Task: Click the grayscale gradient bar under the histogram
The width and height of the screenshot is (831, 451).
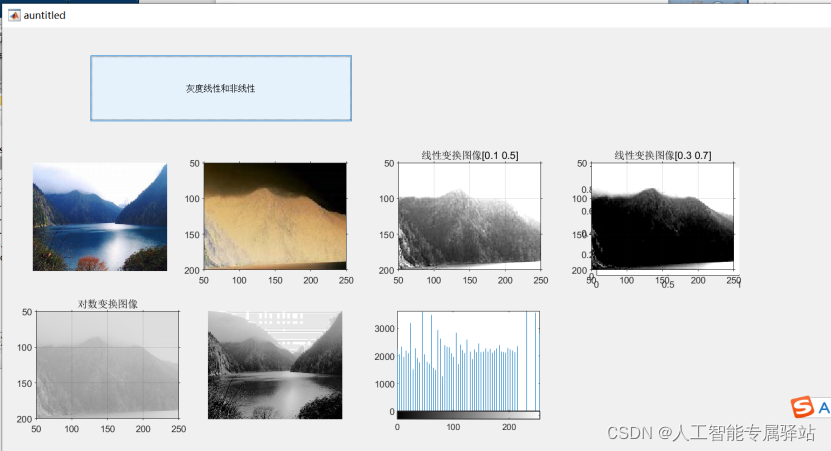Action: coord(468,415)
